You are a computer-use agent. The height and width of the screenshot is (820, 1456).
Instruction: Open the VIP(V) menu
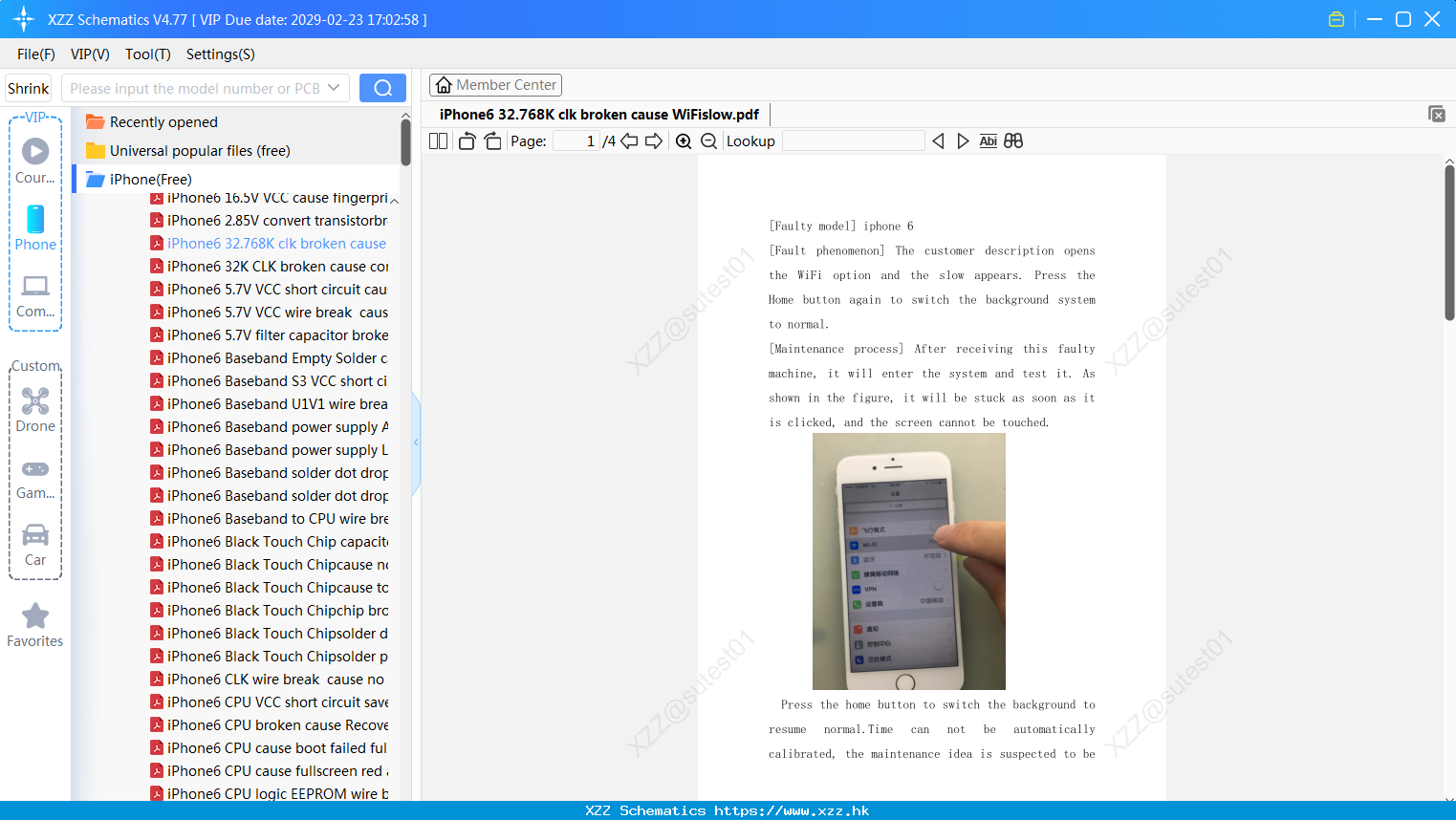click(x=90, y=54)
